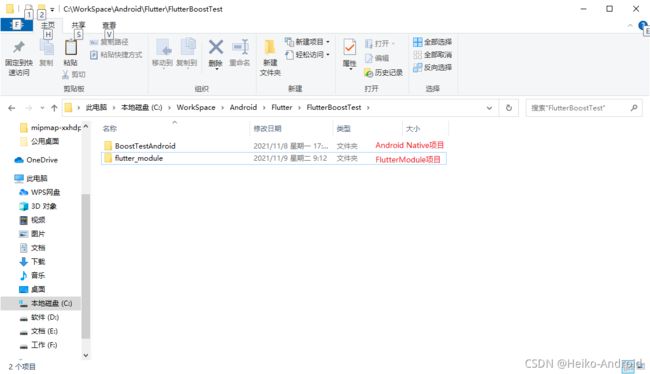This screenshot has height=374, width=650.
Task: Refresh the current folder view
Action: pos(509,108)
